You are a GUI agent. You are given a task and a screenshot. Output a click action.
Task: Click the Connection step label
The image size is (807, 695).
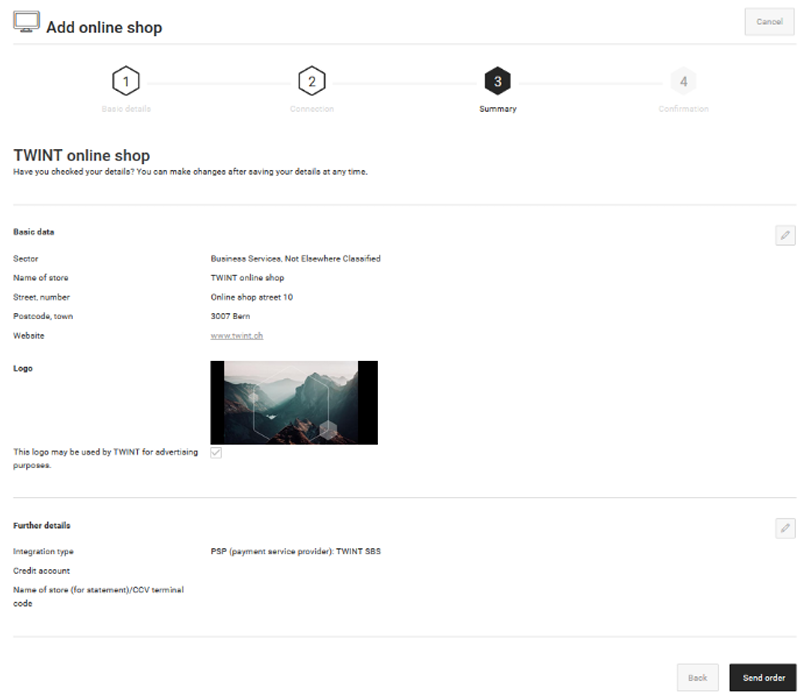(312, 109)
